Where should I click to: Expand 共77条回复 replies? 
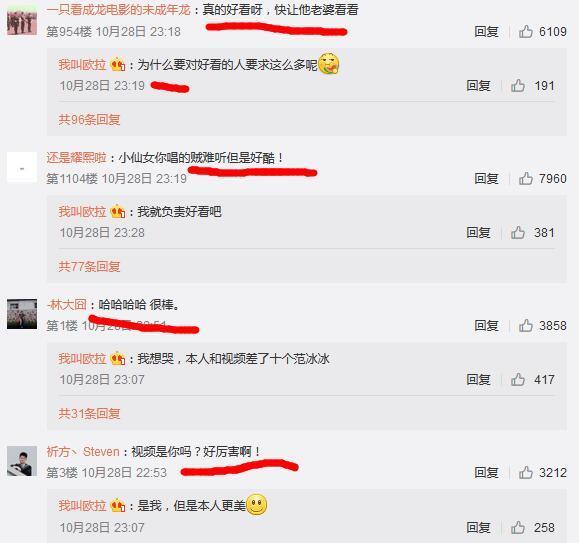[x=89, y=267]
